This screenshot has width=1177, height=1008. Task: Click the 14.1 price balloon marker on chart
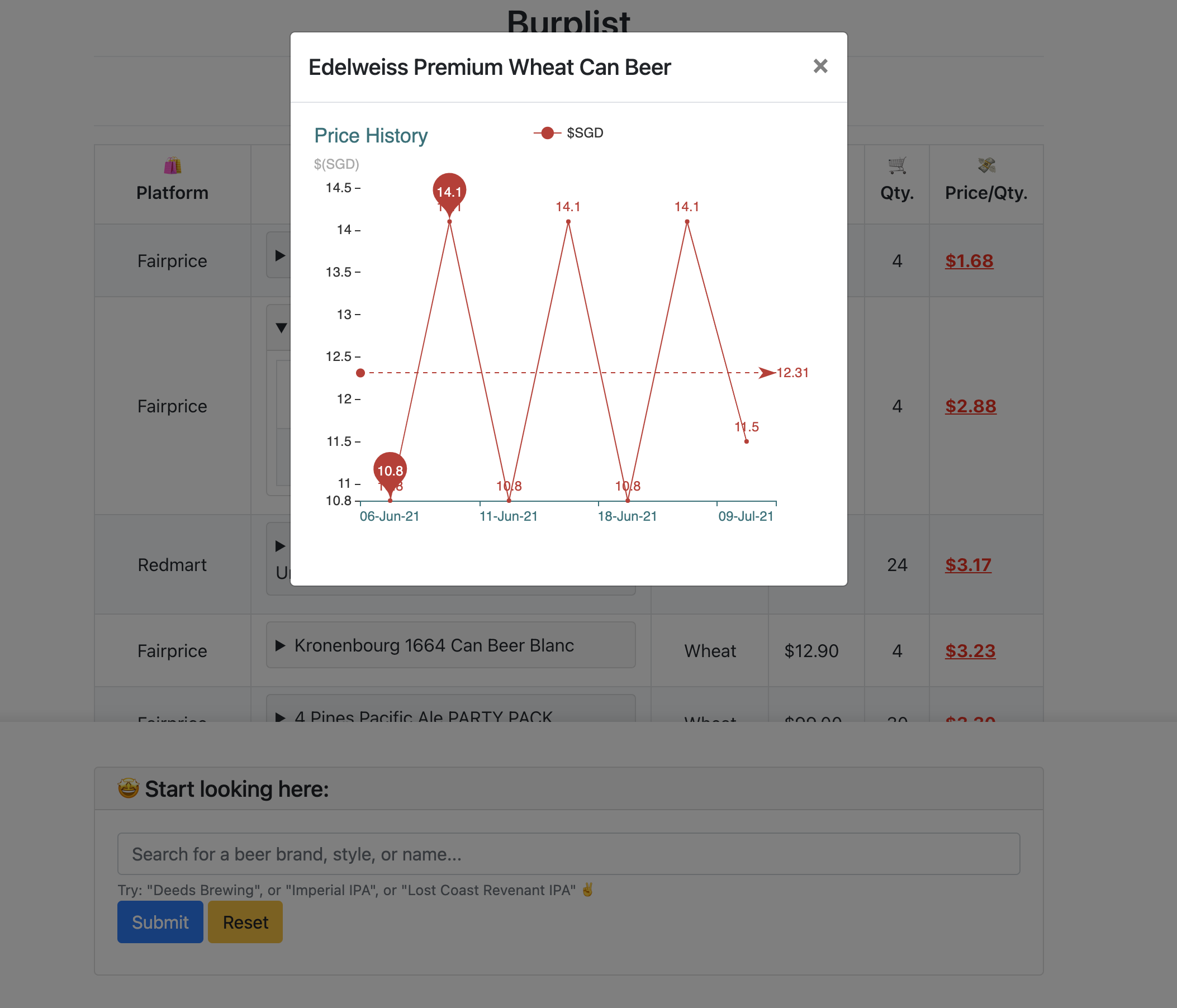click(x=449, y=192)
